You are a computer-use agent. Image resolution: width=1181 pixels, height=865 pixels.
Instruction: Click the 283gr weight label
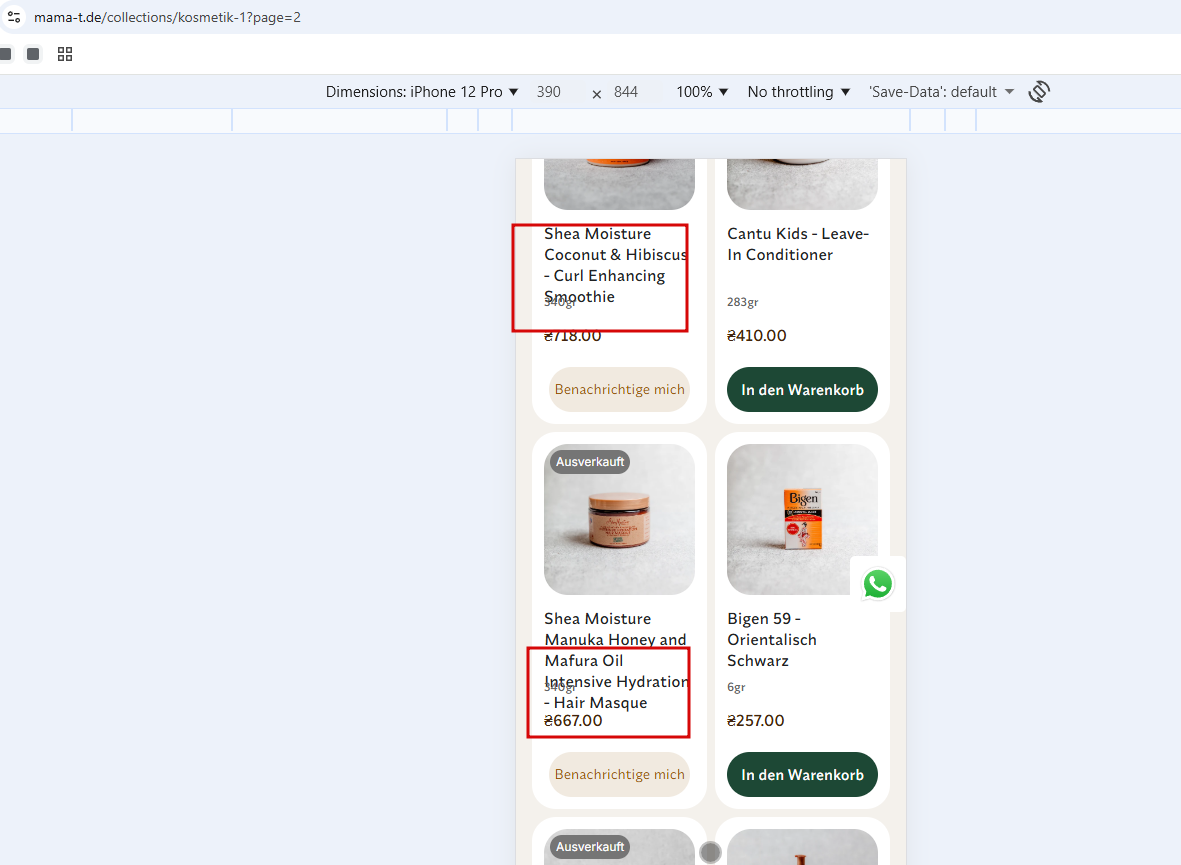click(743, 302)
